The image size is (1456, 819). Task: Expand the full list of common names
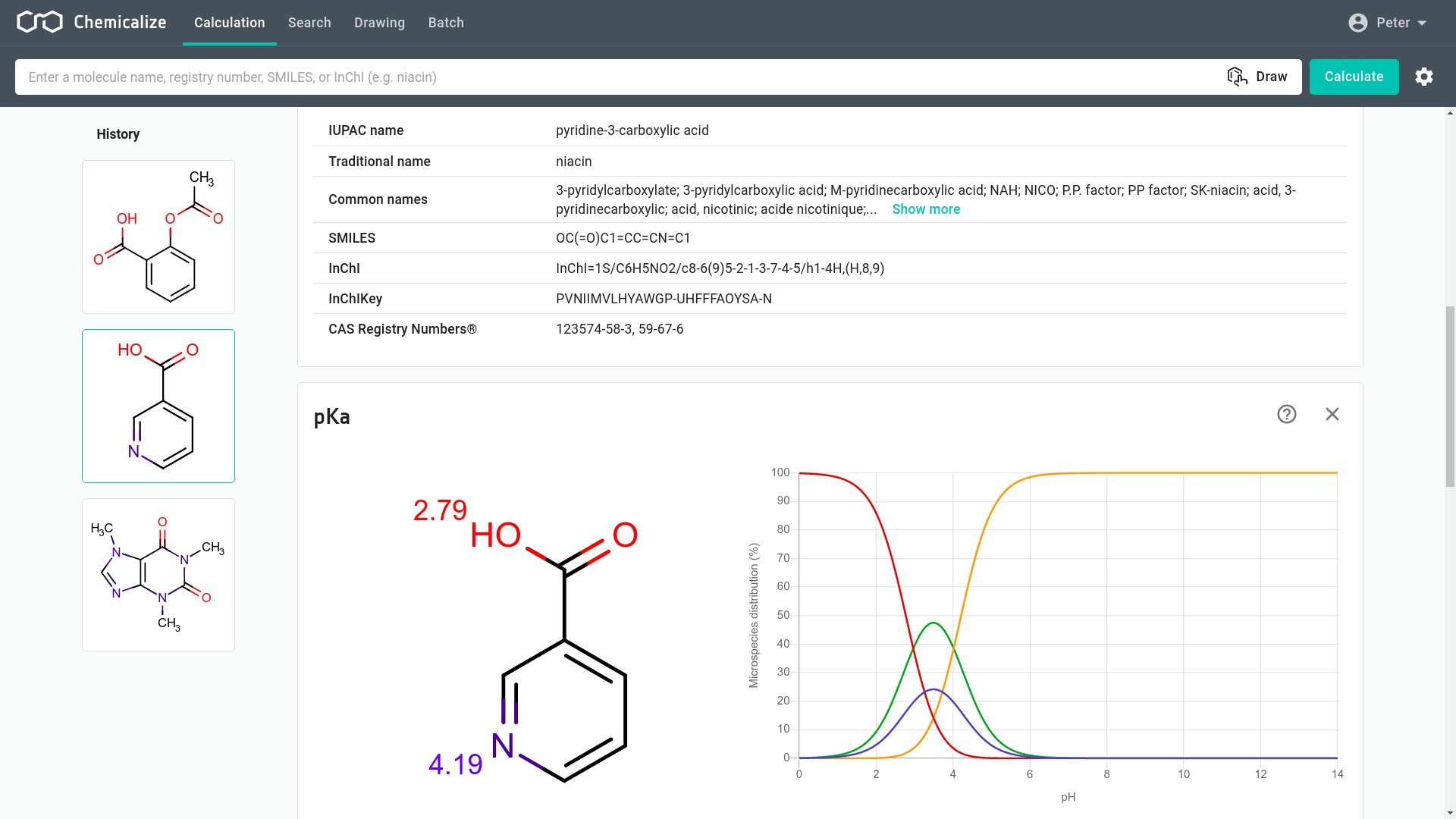click(x=926, y=209)
